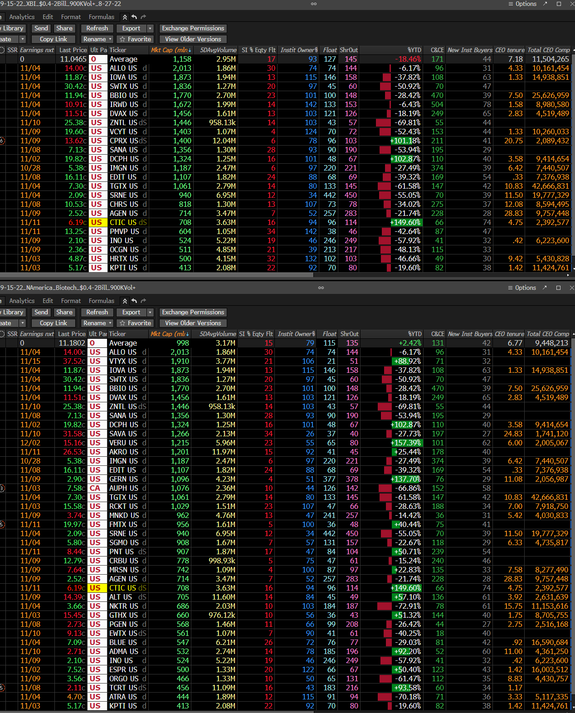Click Exchange Permissions in NAmerica Biotech window
Screen dimensions: 575x713
193,312
